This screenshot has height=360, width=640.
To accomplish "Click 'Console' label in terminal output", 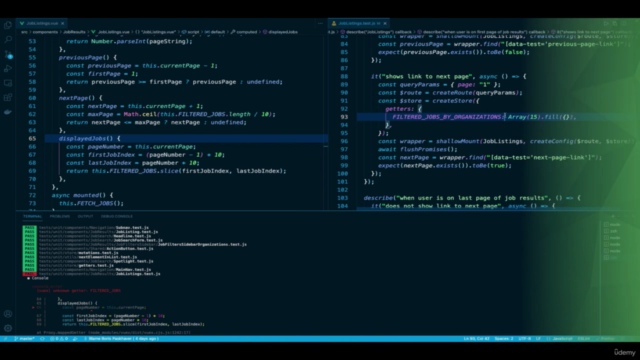I will coord(40,278).
